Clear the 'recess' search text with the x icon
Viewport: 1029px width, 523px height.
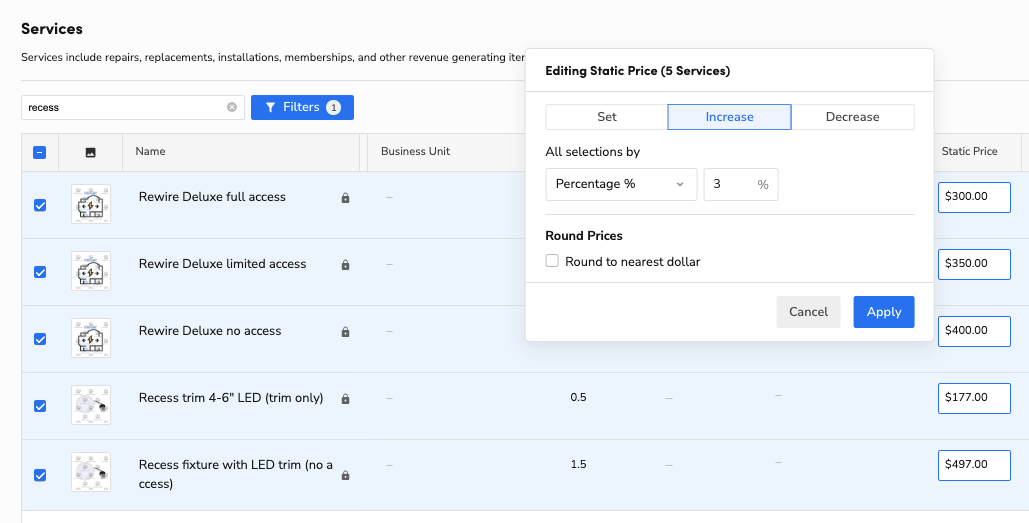pyautogui.click(x=232, y=107)
